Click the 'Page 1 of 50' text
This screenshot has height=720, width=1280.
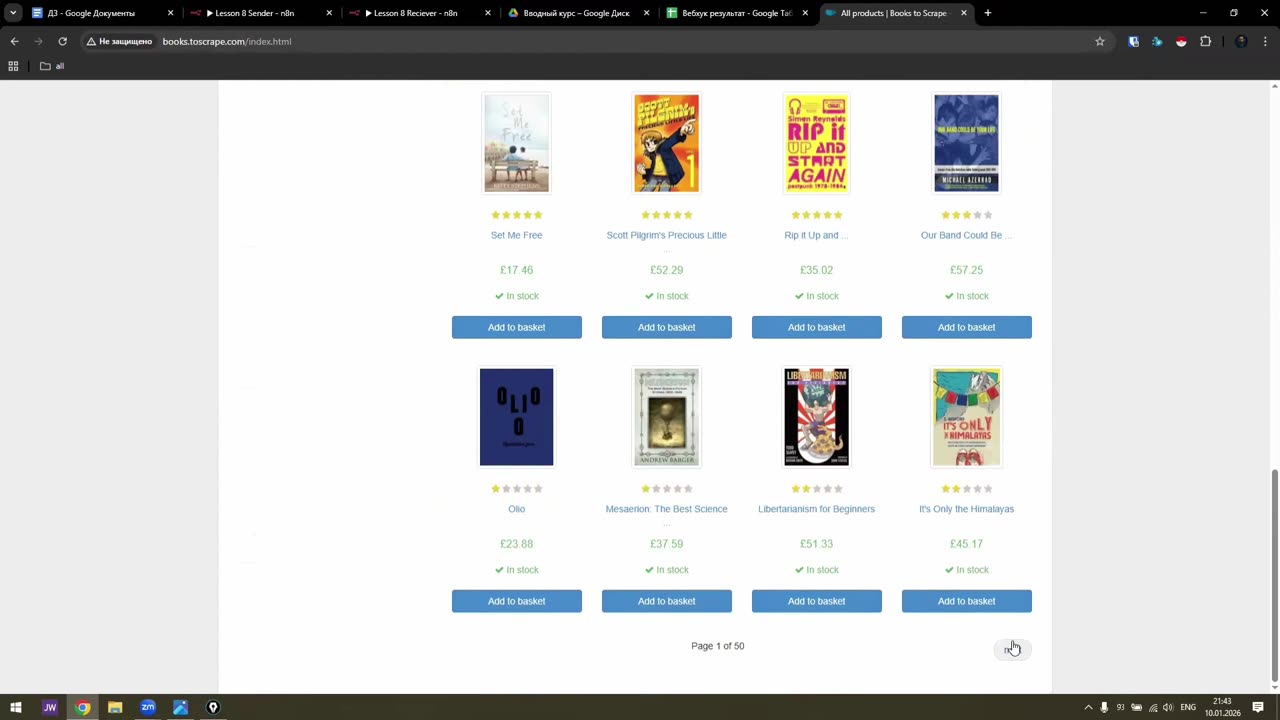click(x=717, y=646)
